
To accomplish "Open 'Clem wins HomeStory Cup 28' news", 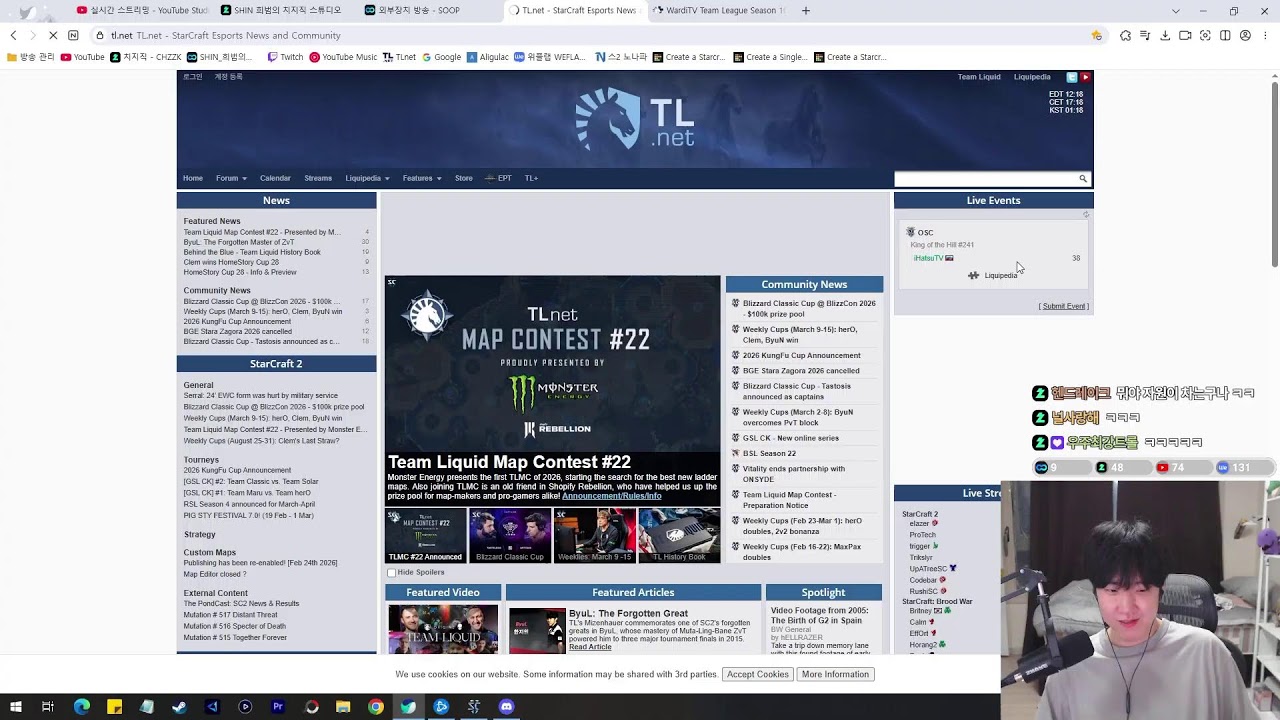I will (x=231, y=262).
